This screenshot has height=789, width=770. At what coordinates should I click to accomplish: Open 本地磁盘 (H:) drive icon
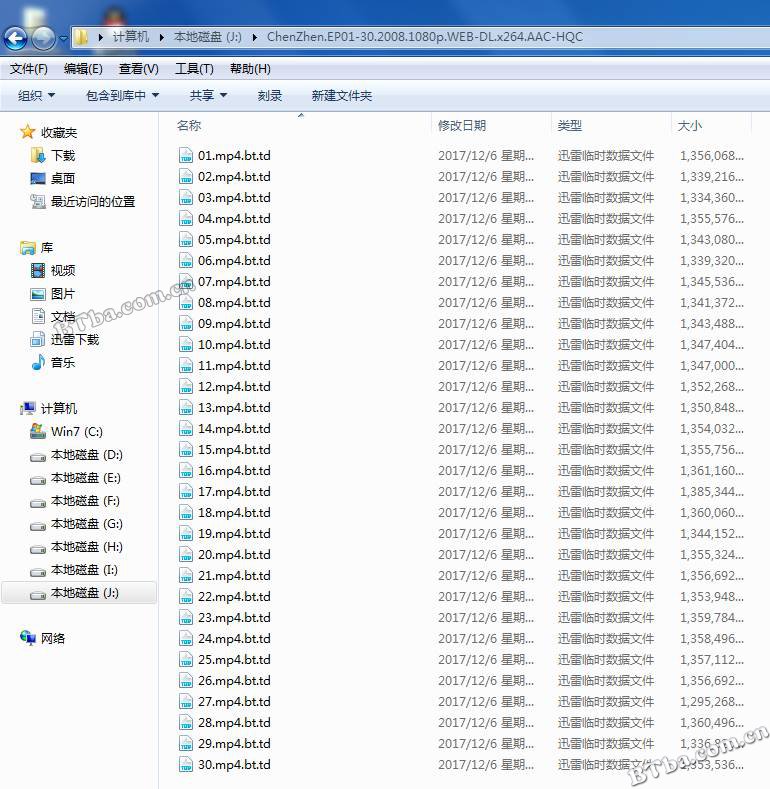pyautogui.click(x=38, y=549)
